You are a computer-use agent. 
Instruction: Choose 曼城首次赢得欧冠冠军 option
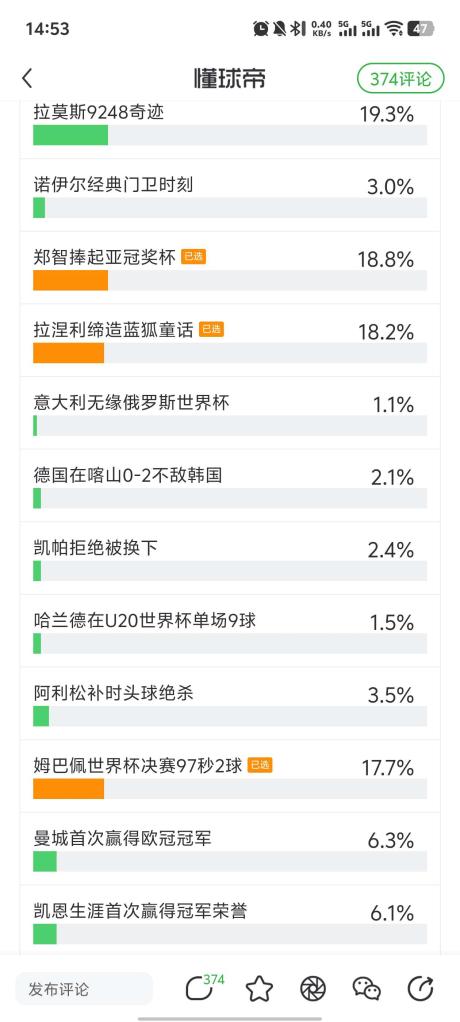point(230,848)
